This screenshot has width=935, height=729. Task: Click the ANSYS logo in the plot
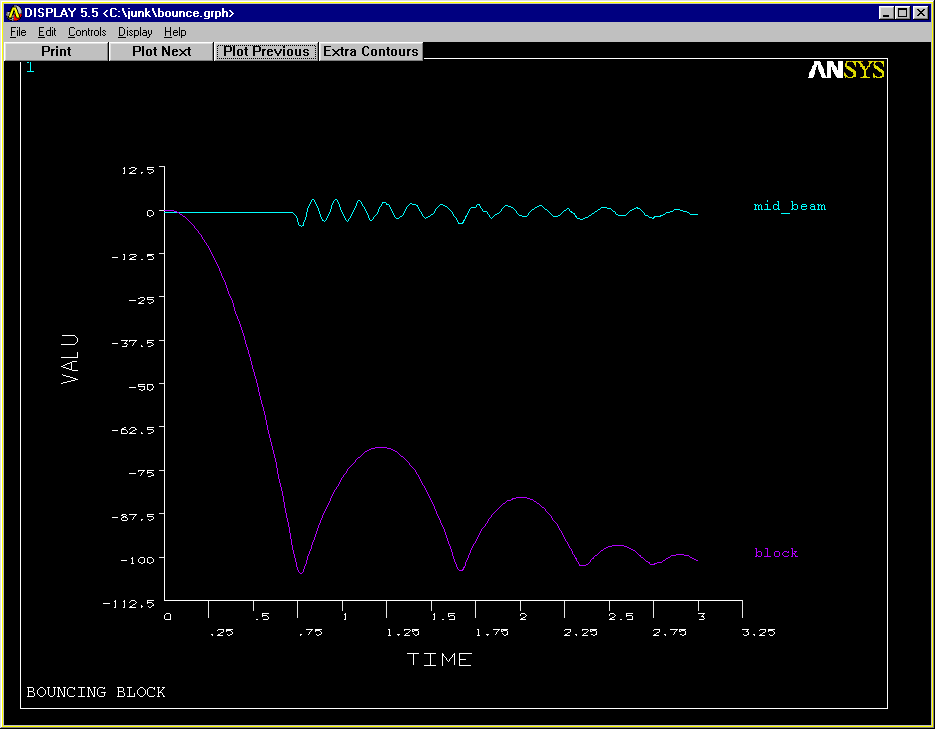pos(846,70)
